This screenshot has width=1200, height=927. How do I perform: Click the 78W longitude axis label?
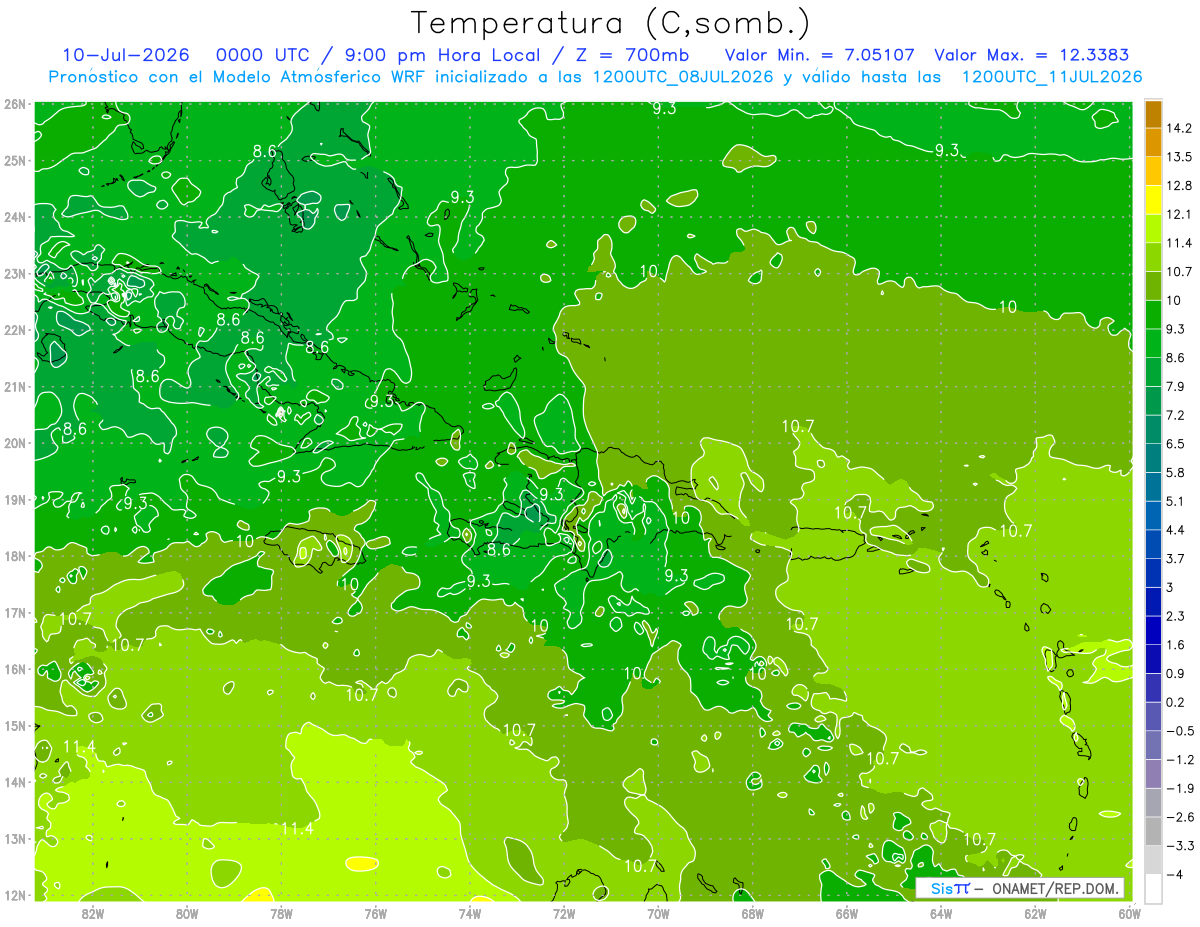281,913
